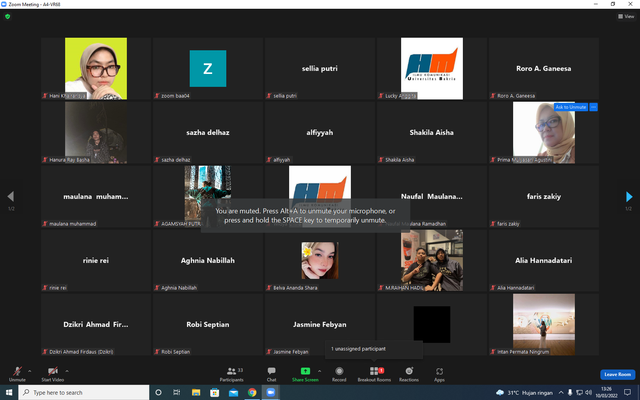Select Hanura Ray Basha tile

[96, 133]
